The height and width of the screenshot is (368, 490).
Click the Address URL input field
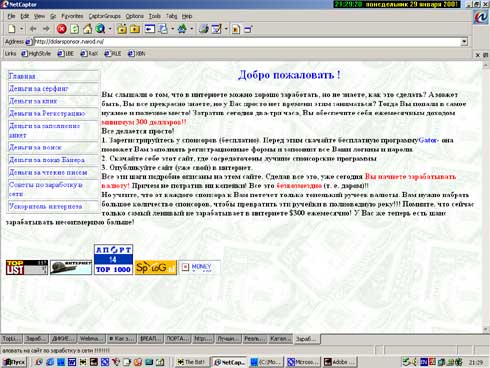point(247,42)
